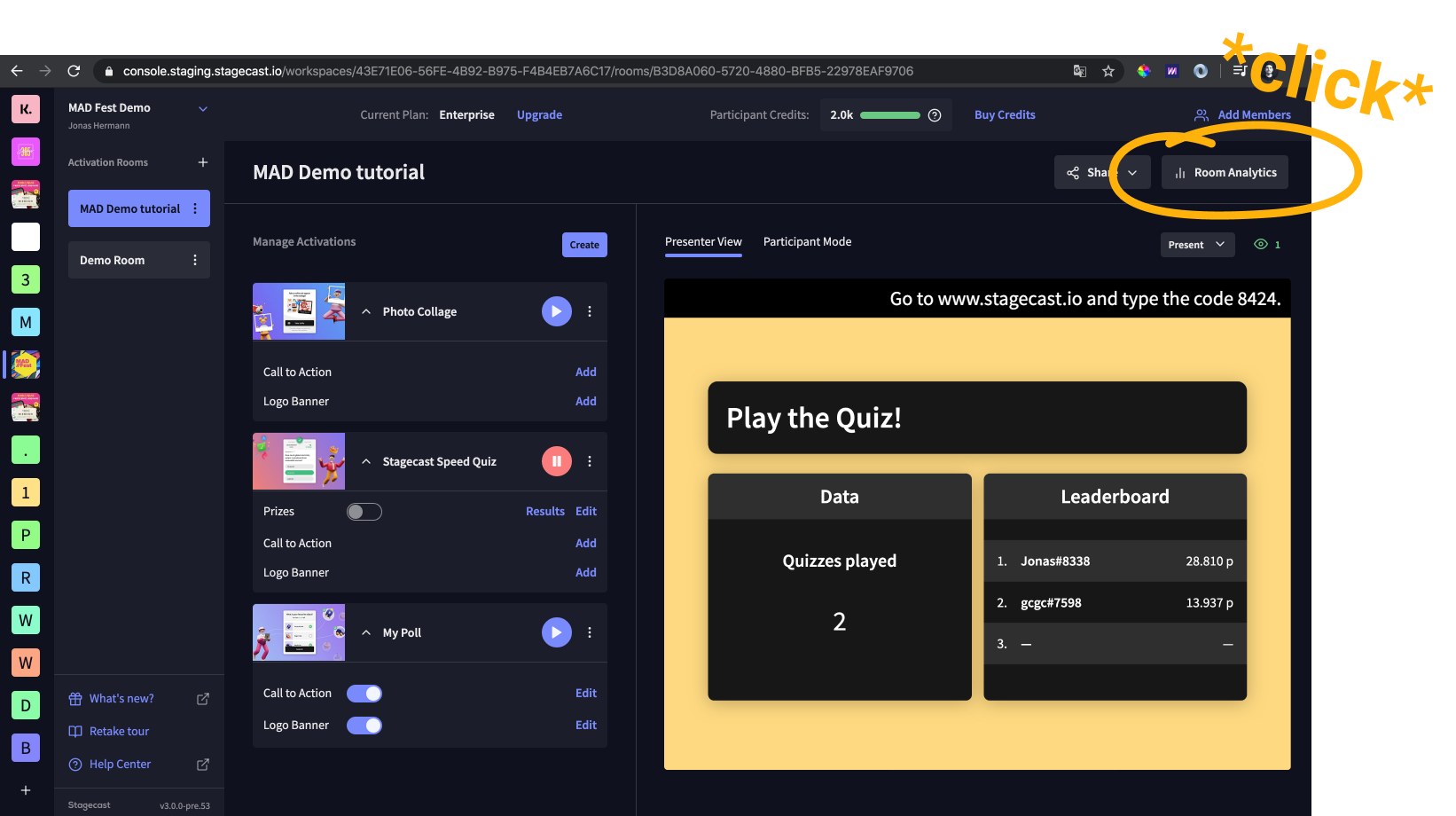Image resolution: width=1456 pixels, height=816 pixels.
Task: Open Room Analytics
Action: (x=1225, y=172)
